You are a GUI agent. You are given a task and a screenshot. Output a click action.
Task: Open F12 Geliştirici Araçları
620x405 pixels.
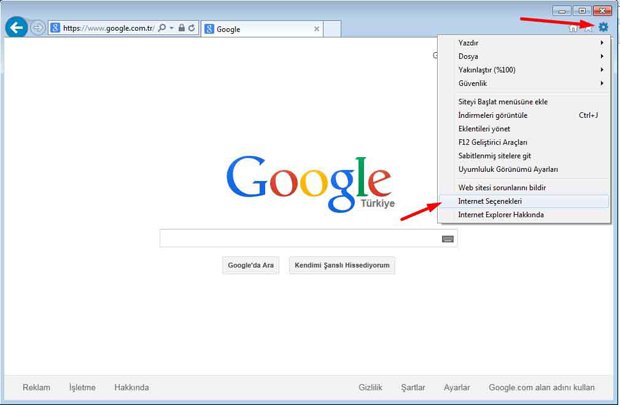pyautogui.click(x=525, y=142)
